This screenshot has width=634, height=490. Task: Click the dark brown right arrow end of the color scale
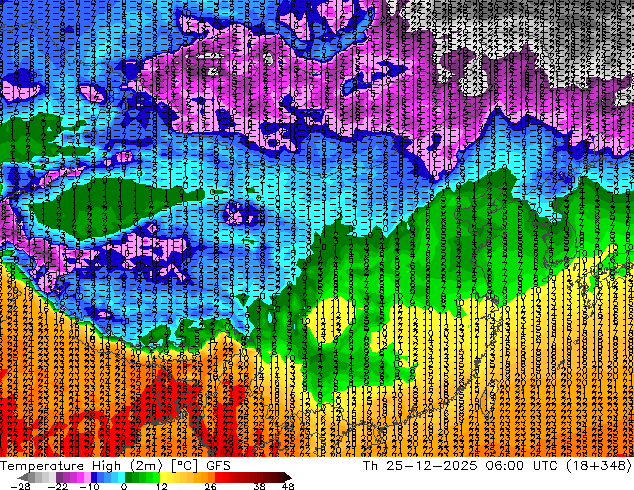click(x=287, y=477)
